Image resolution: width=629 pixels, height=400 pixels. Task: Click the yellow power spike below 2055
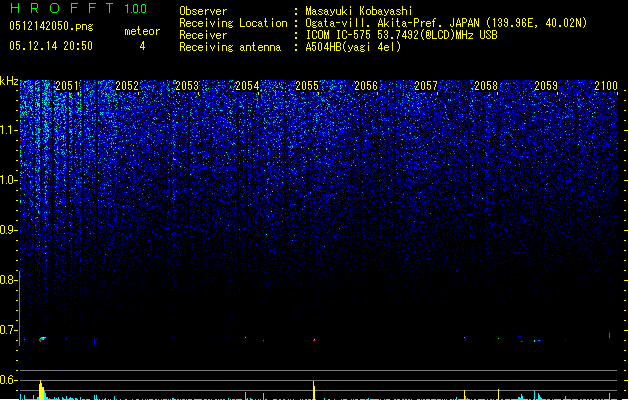pos(314,390)
